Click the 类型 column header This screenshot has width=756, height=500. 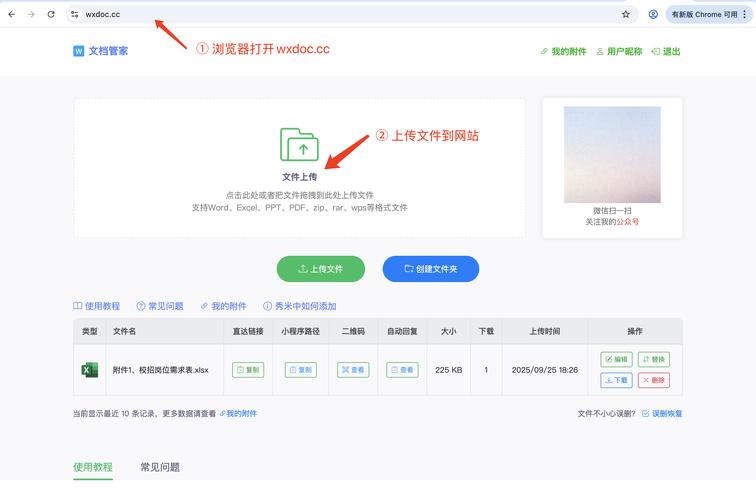90,331
